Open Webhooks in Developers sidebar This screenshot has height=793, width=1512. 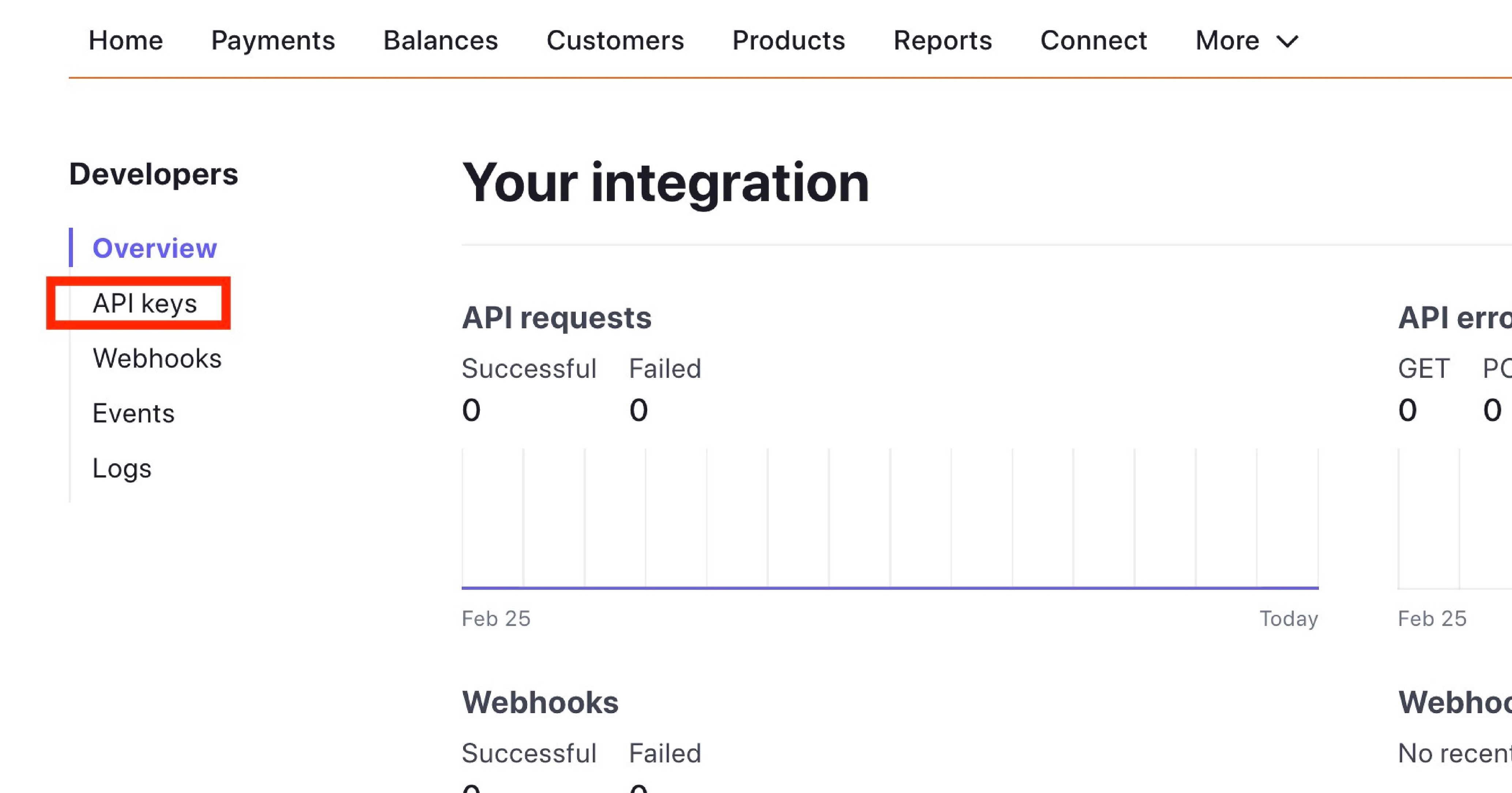(157, 358)
